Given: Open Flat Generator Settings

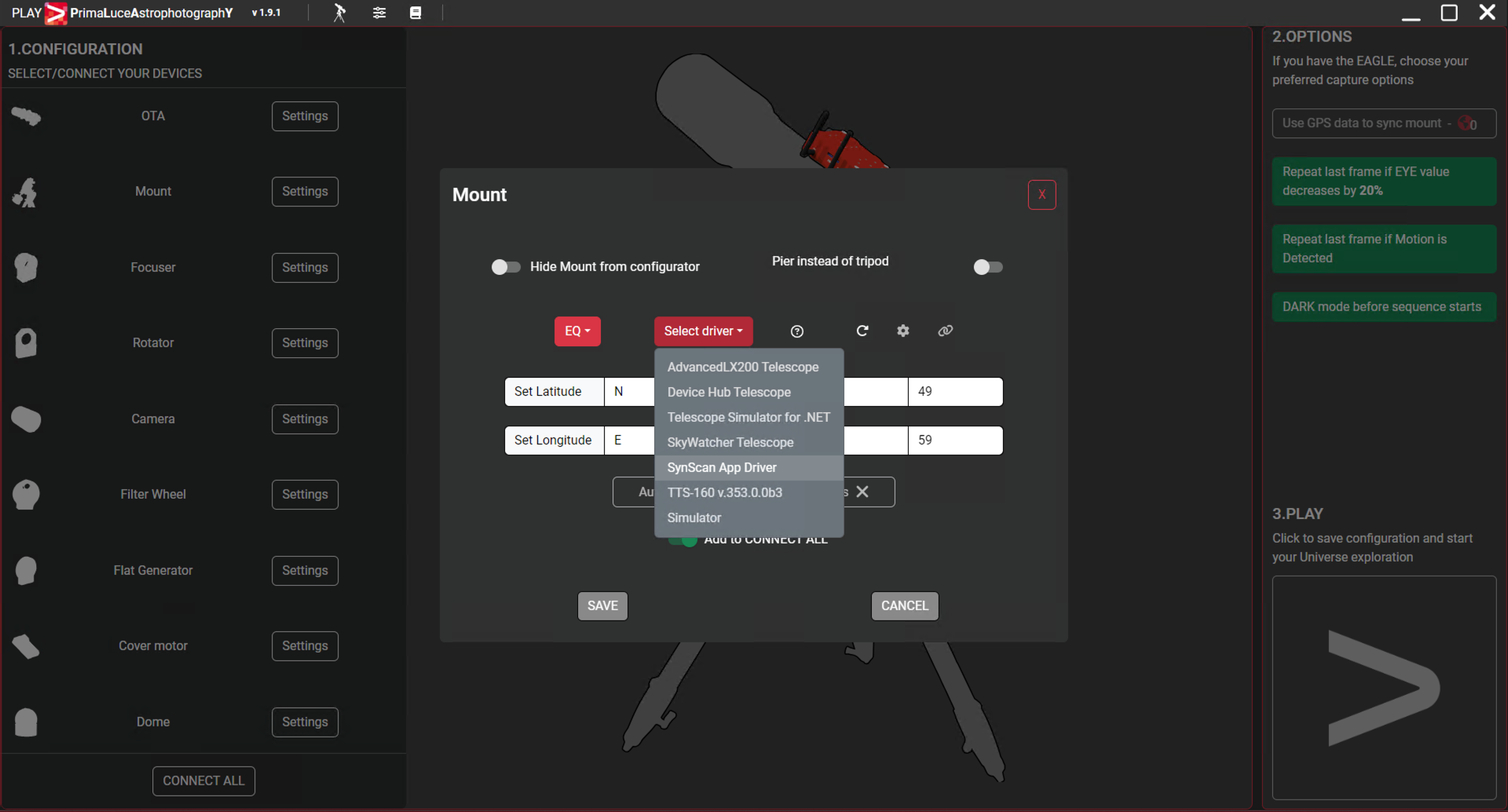Looking at the screenshot, I should pyautogui.click(x=305, y=571).
